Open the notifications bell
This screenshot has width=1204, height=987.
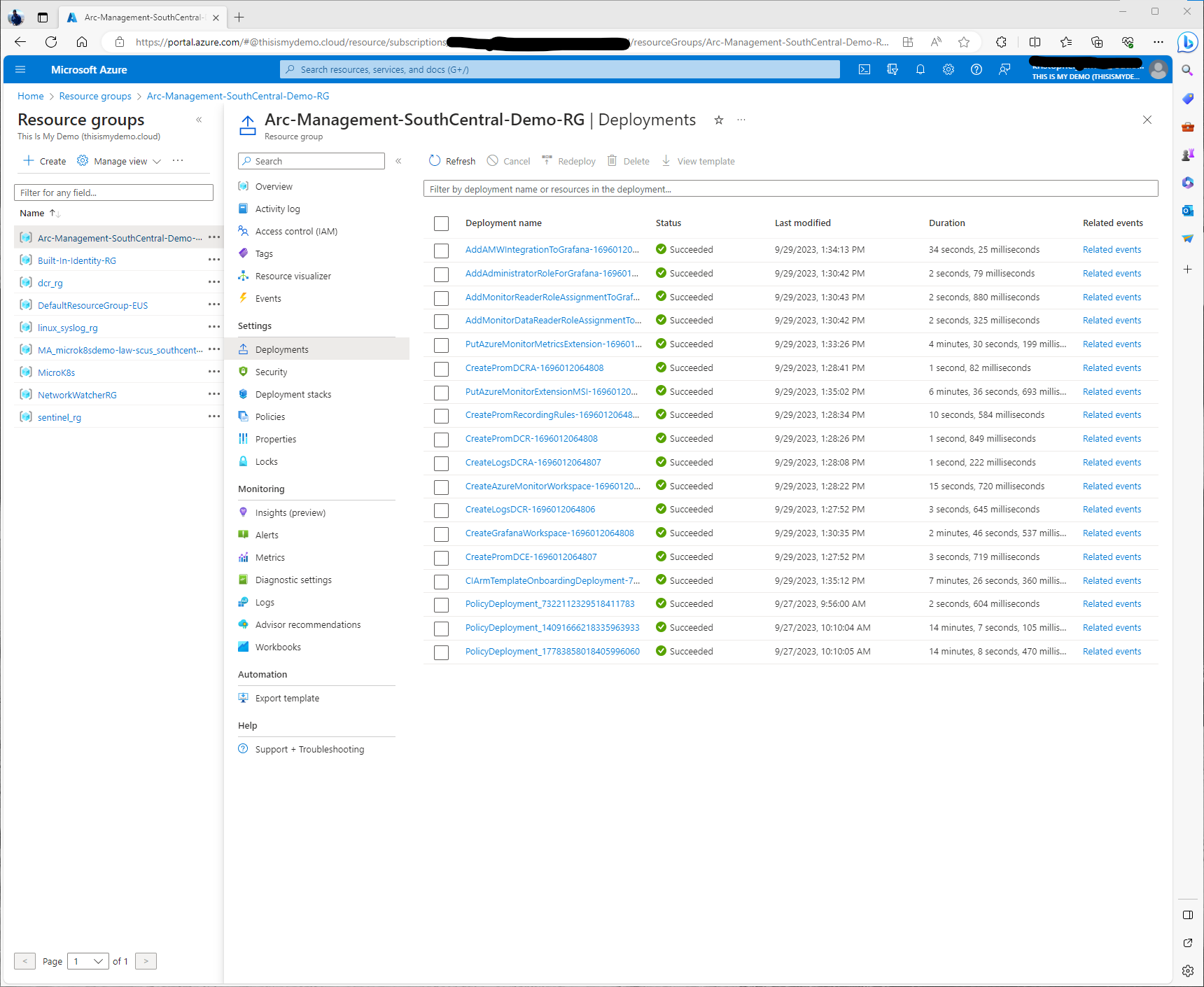click(x=920, y=69)
